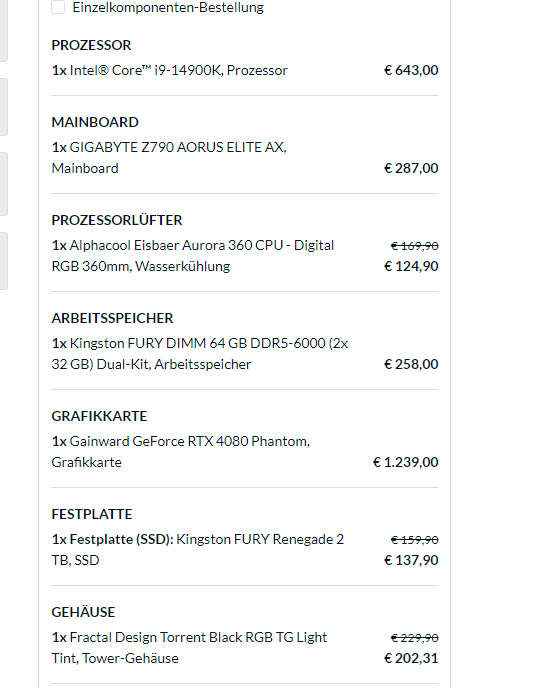Click the GRAFIKKARTE section heading
Viewport: 544px width, 688px height.
(99, 416)
